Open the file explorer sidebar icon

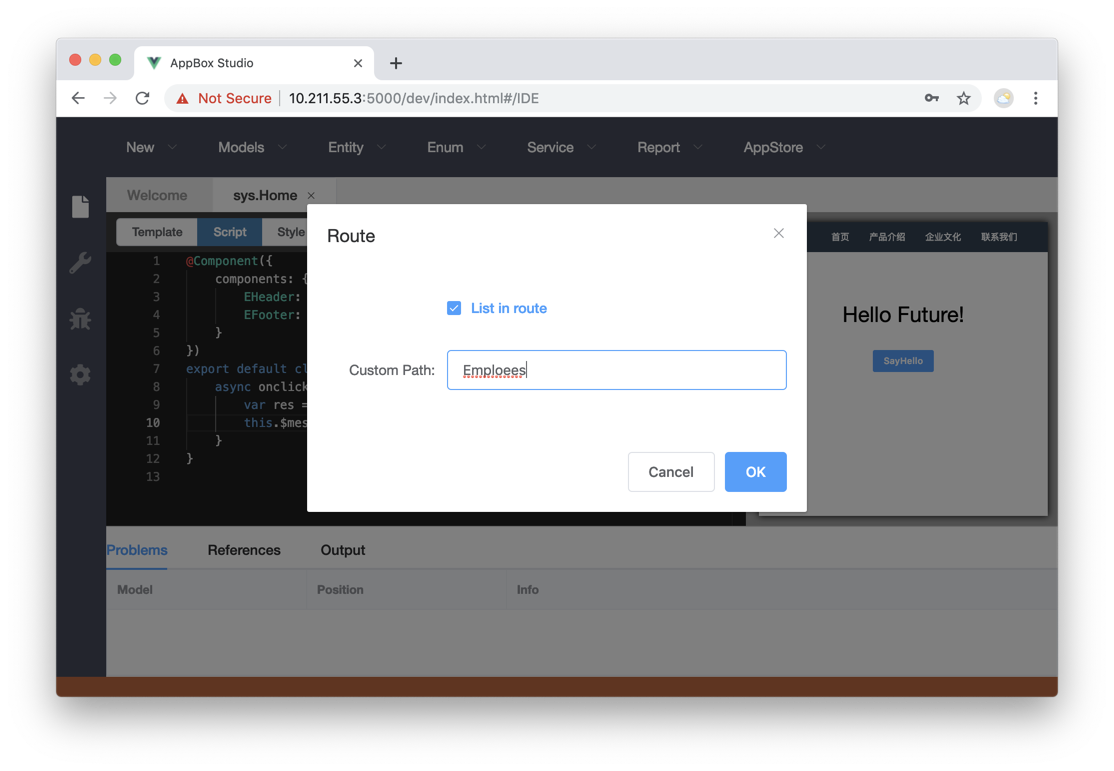(80, 207)
